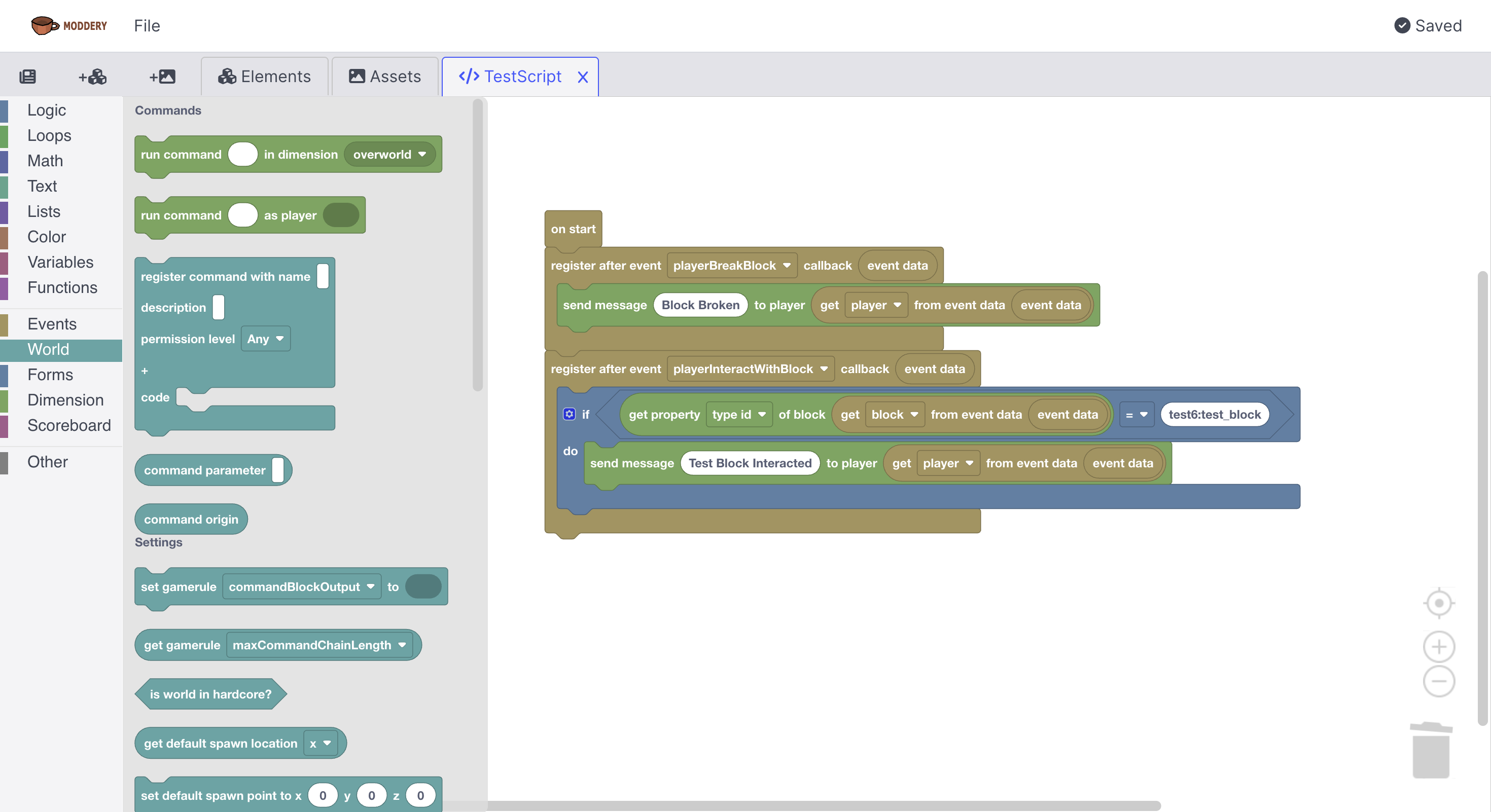The height and width of the screenshot is (812, 1491).
Task: Open the playerBreakBlock event dropdown
Action: tap(732, 266)
